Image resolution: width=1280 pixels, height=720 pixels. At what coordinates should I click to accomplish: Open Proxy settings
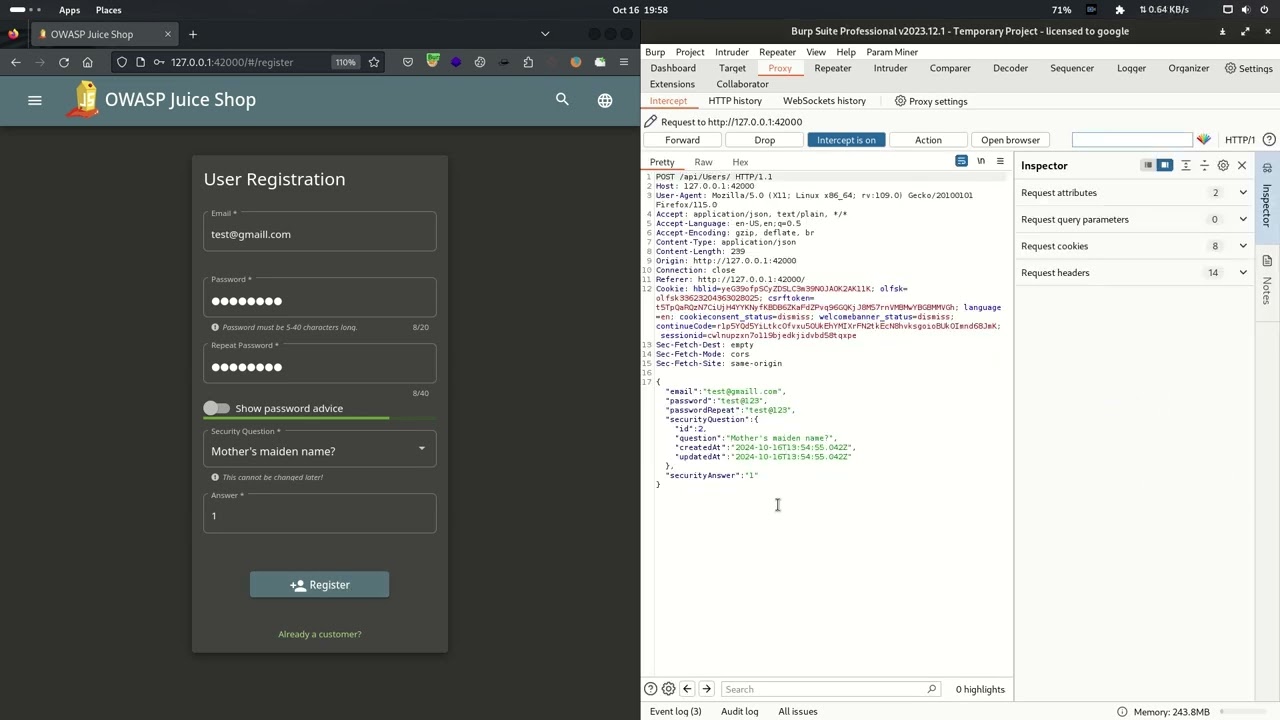click(x=931, y=101)
